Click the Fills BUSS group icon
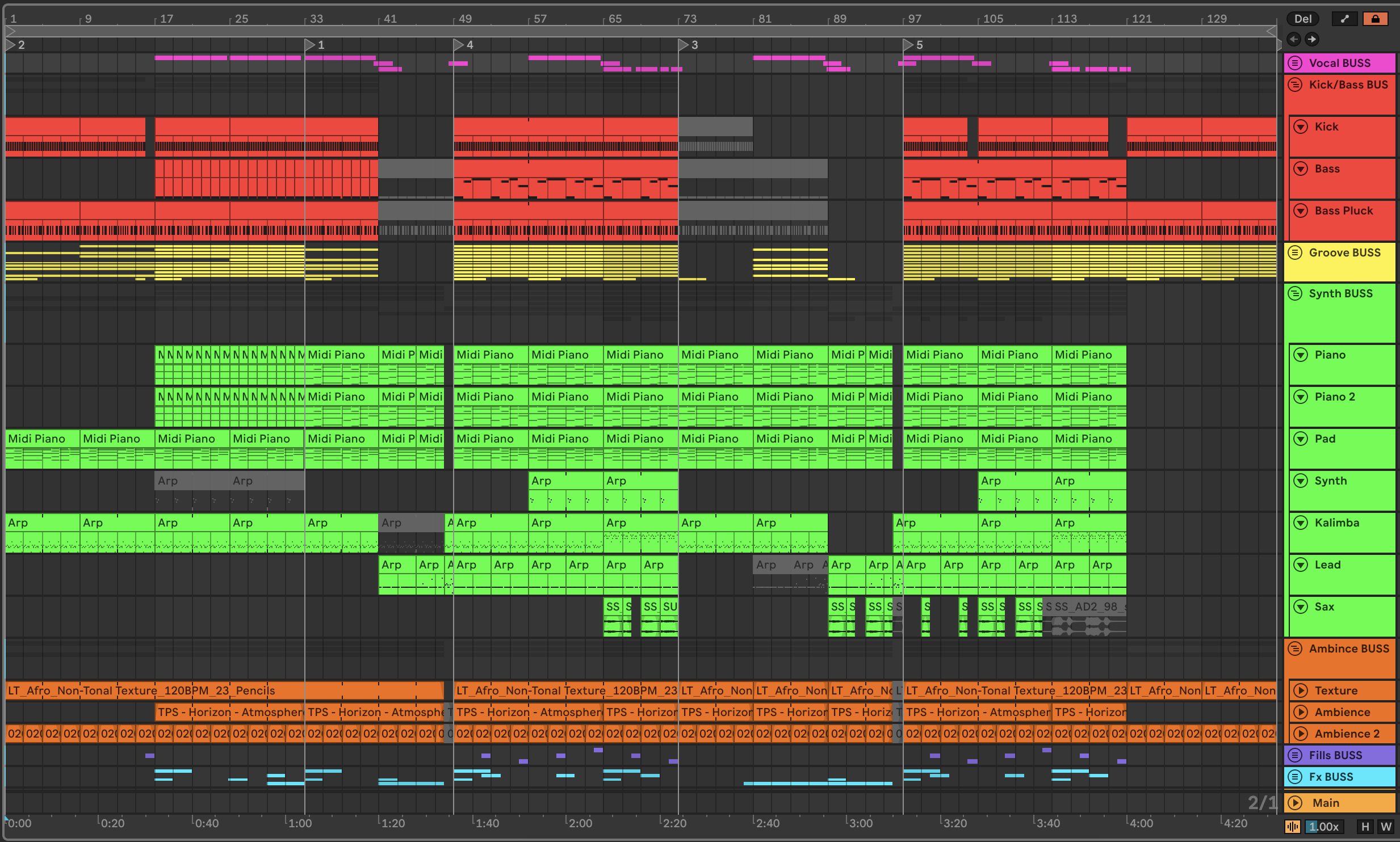The image size is (1400, 842). [x=1295, y=755]
